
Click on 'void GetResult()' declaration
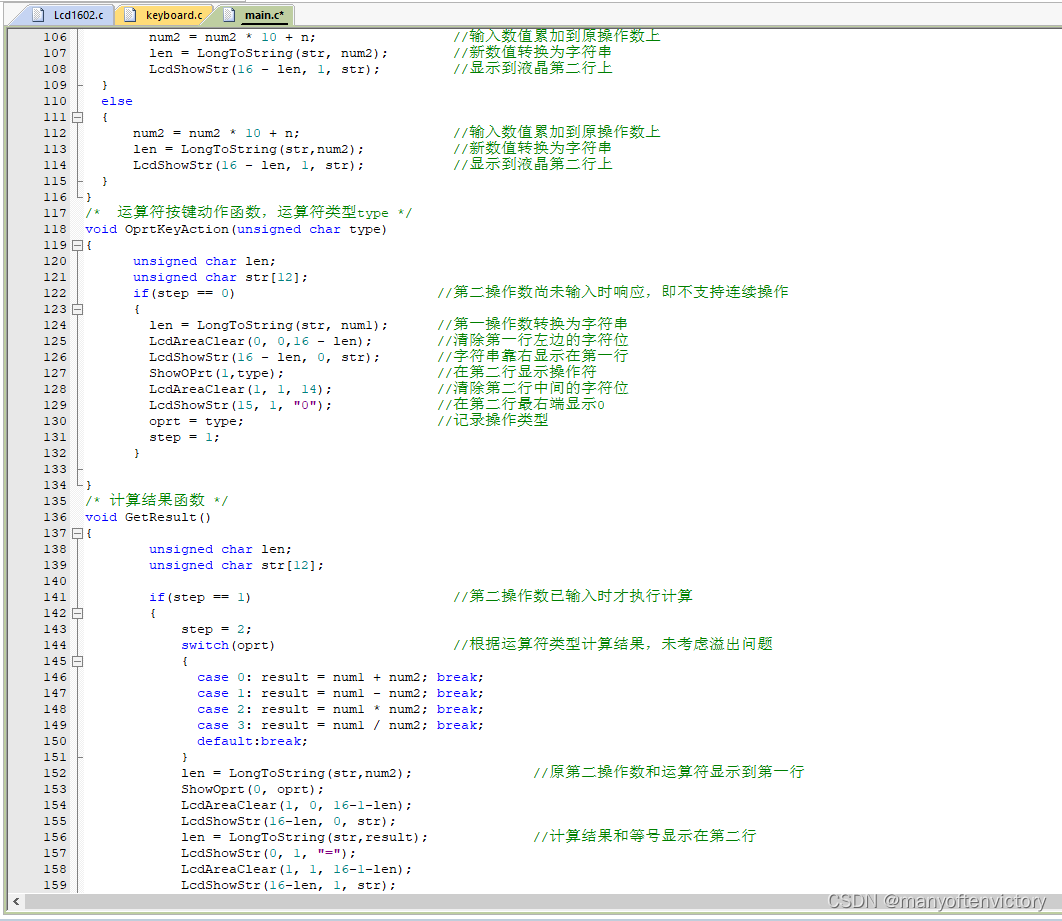tap(148, 517)
